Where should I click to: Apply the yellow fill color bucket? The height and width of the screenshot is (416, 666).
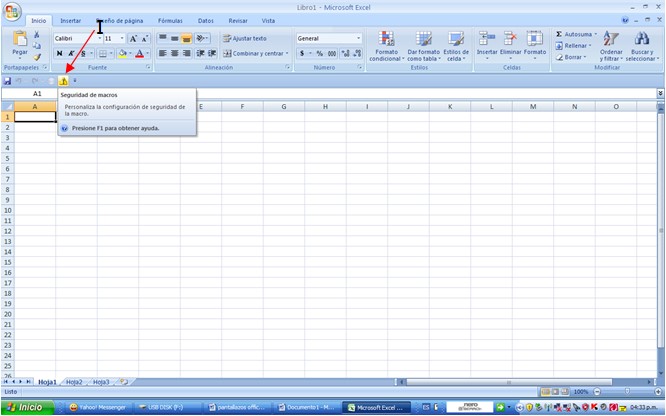pyautogui.click(x=122, y=54)
